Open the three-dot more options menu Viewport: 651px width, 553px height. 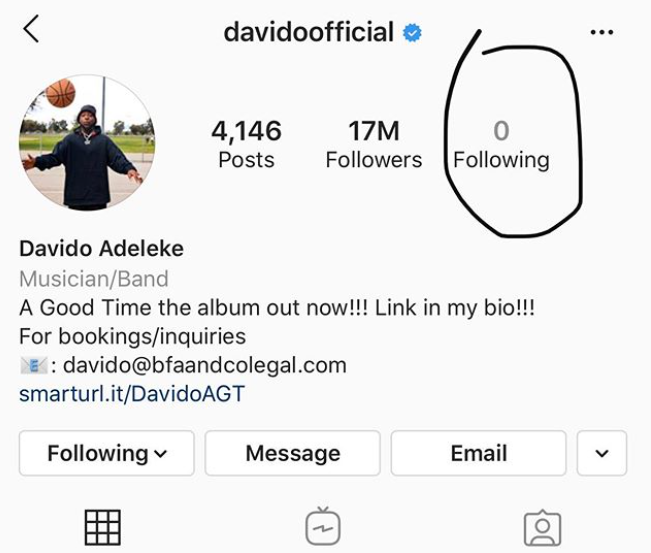[x=602, y=32]
